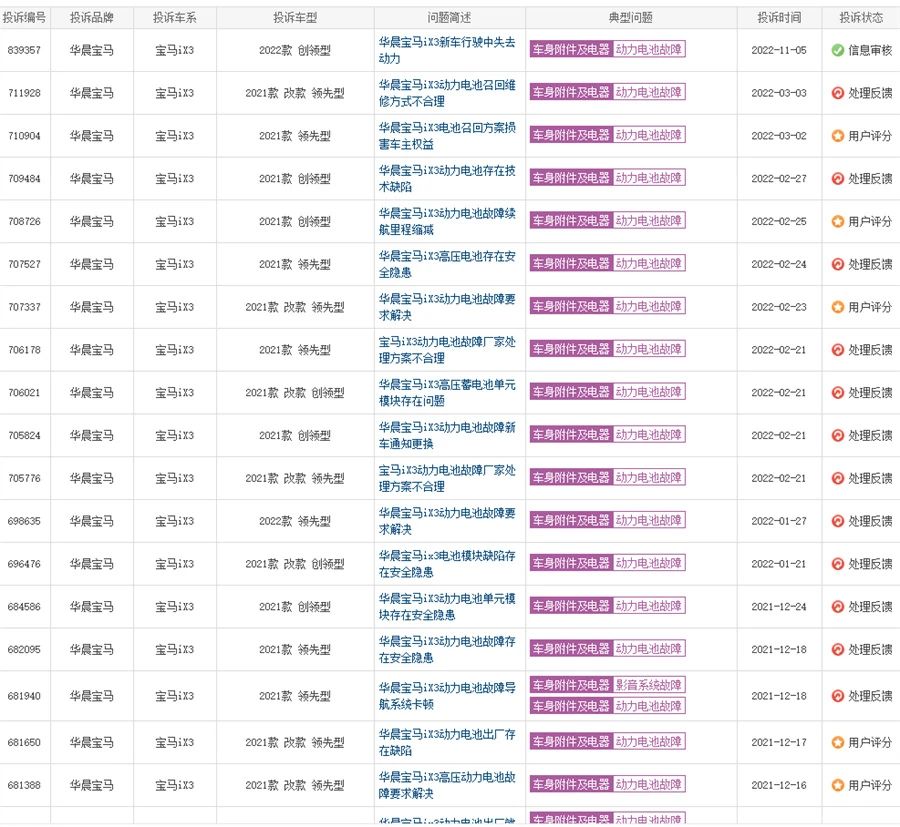Image resolution: width=900 pixels, height=827 pixels.
Task: Open complaint '华晨宝马iX3动力电池出厂存在缺陷'
Action: [447, 743]
